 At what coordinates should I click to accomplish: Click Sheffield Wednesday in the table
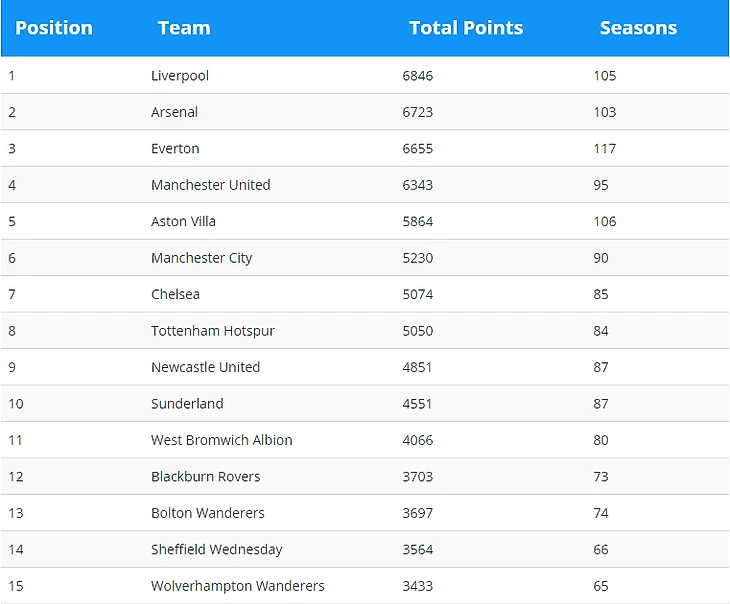coord(217,549)
